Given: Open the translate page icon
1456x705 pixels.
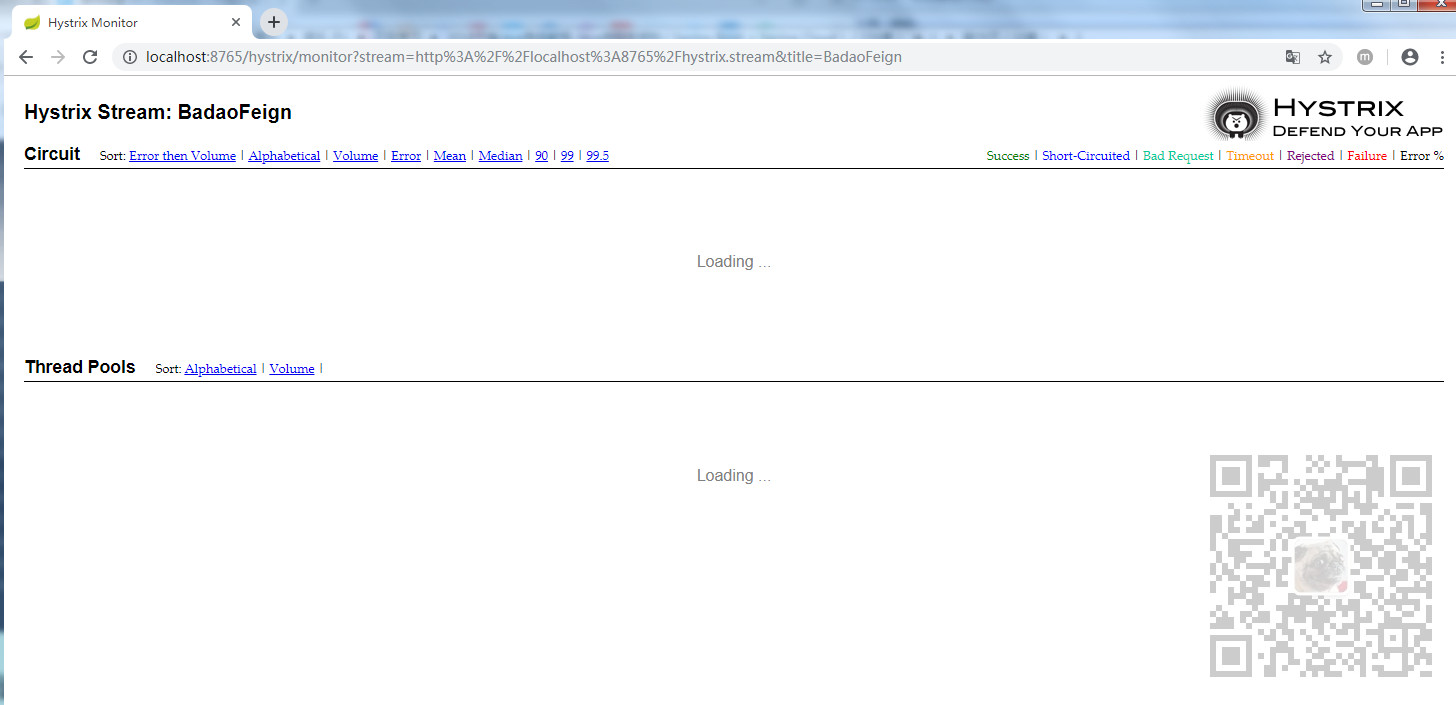Looking at the screenshot, I should (x=1293, y=57).
